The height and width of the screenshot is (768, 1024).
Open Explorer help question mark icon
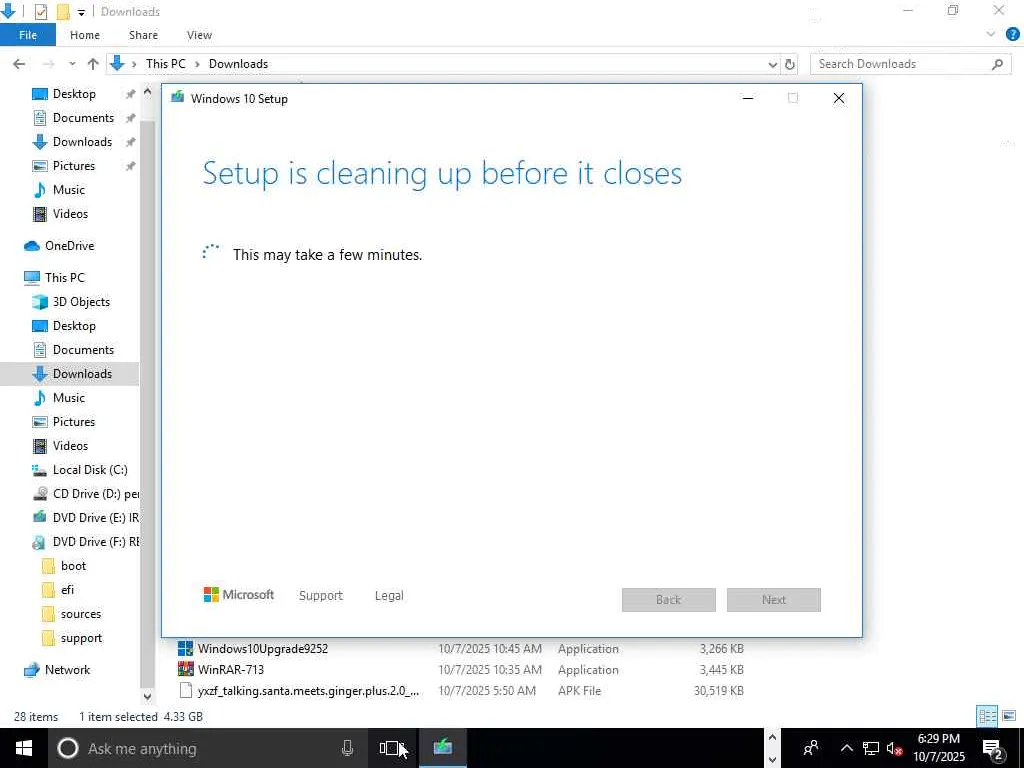coord(1013,35)
